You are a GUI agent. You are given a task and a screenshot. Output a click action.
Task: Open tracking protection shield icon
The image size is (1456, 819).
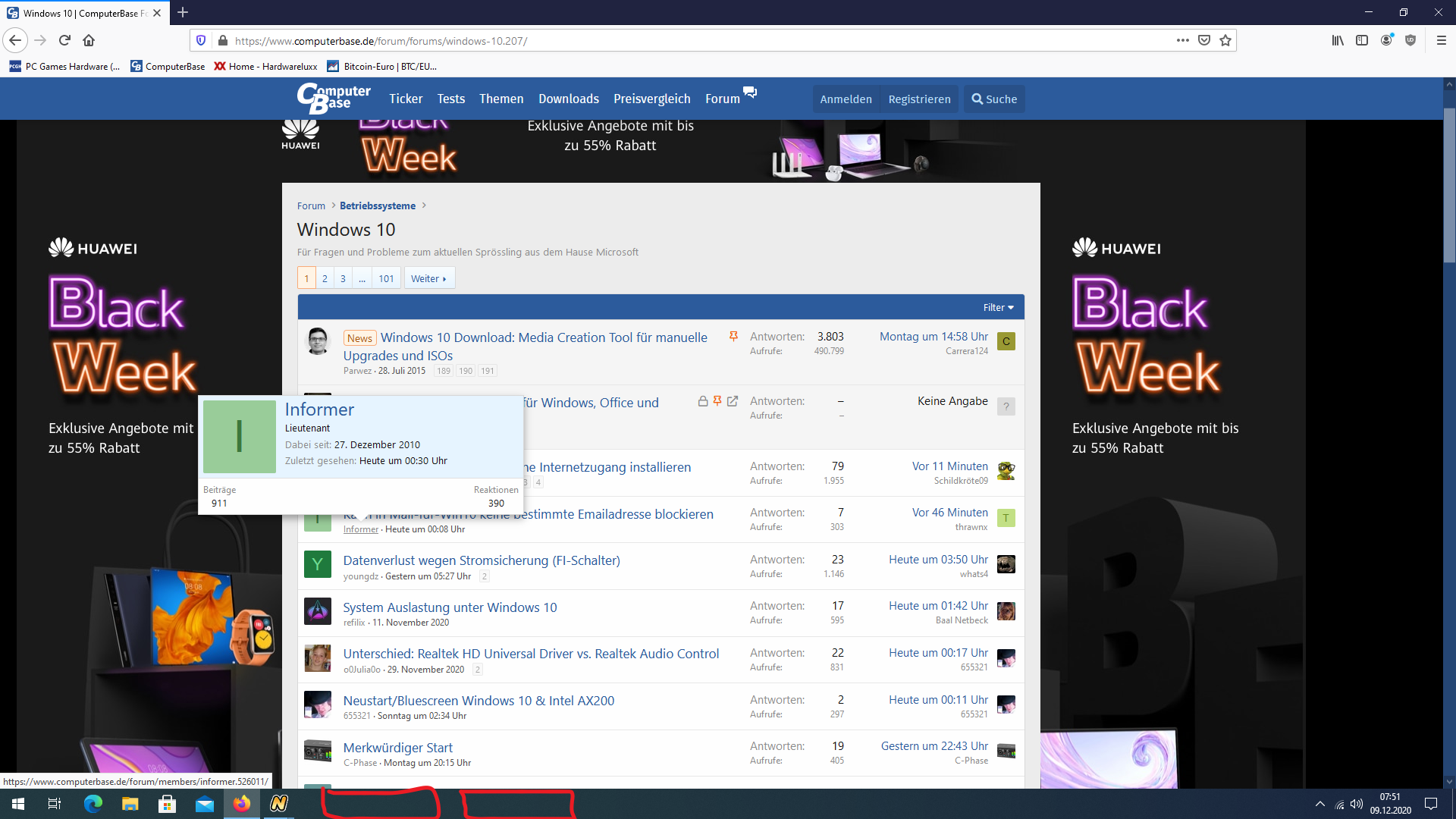click(x=201, y=40)
